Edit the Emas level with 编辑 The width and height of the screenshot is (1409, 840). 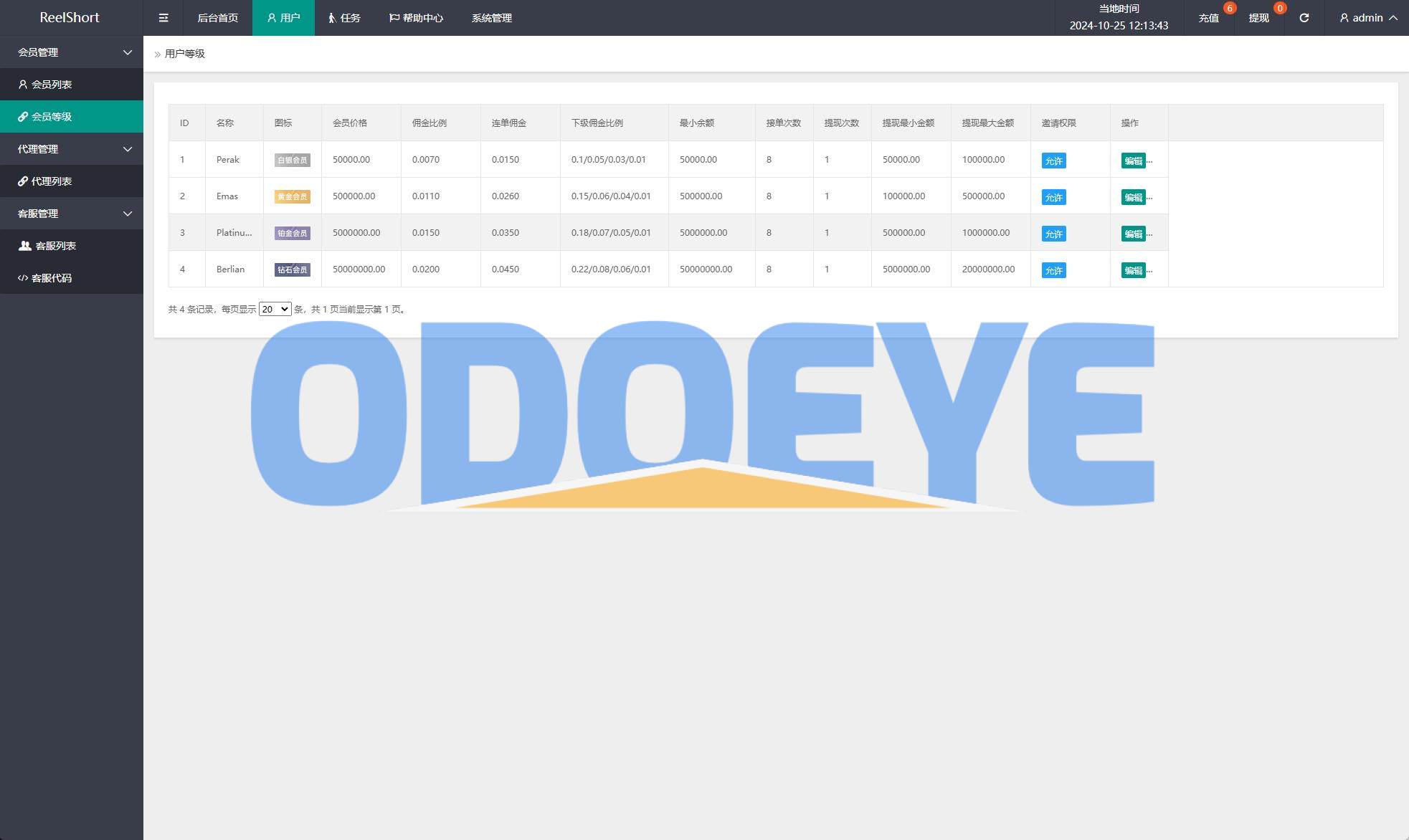coord(1133,197)
